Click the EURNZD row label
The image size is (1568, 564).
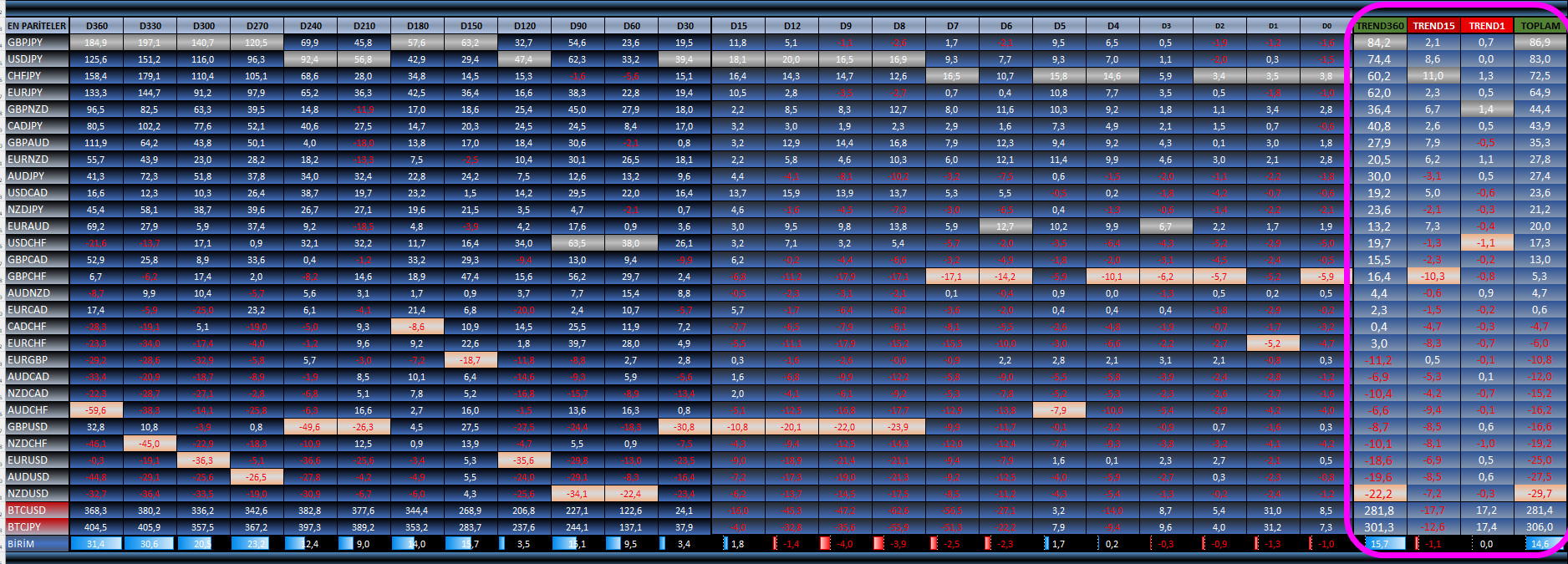coord(36,160)
